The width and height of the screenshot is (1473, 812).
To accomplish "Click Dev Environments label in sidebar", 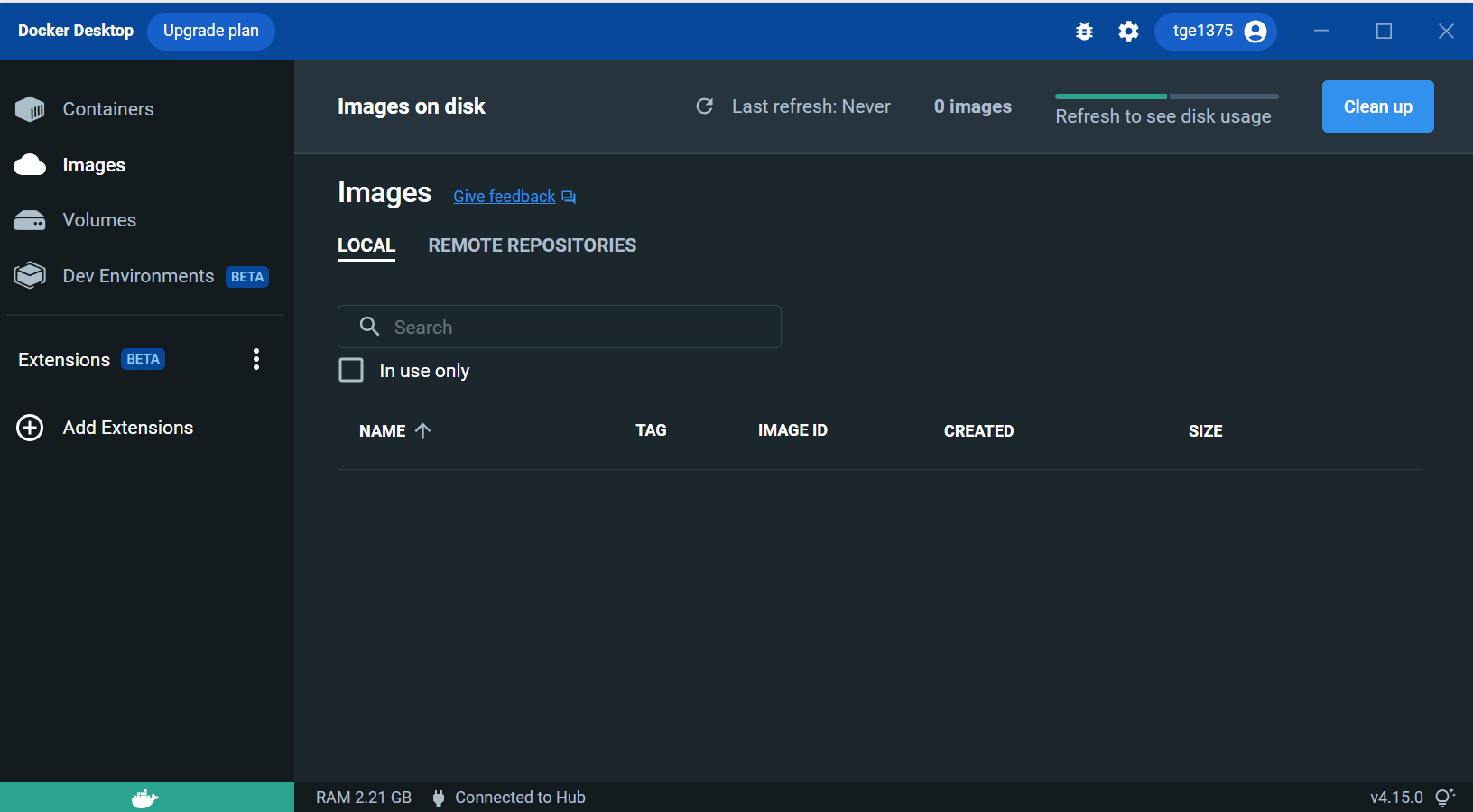I will point(138,276).
